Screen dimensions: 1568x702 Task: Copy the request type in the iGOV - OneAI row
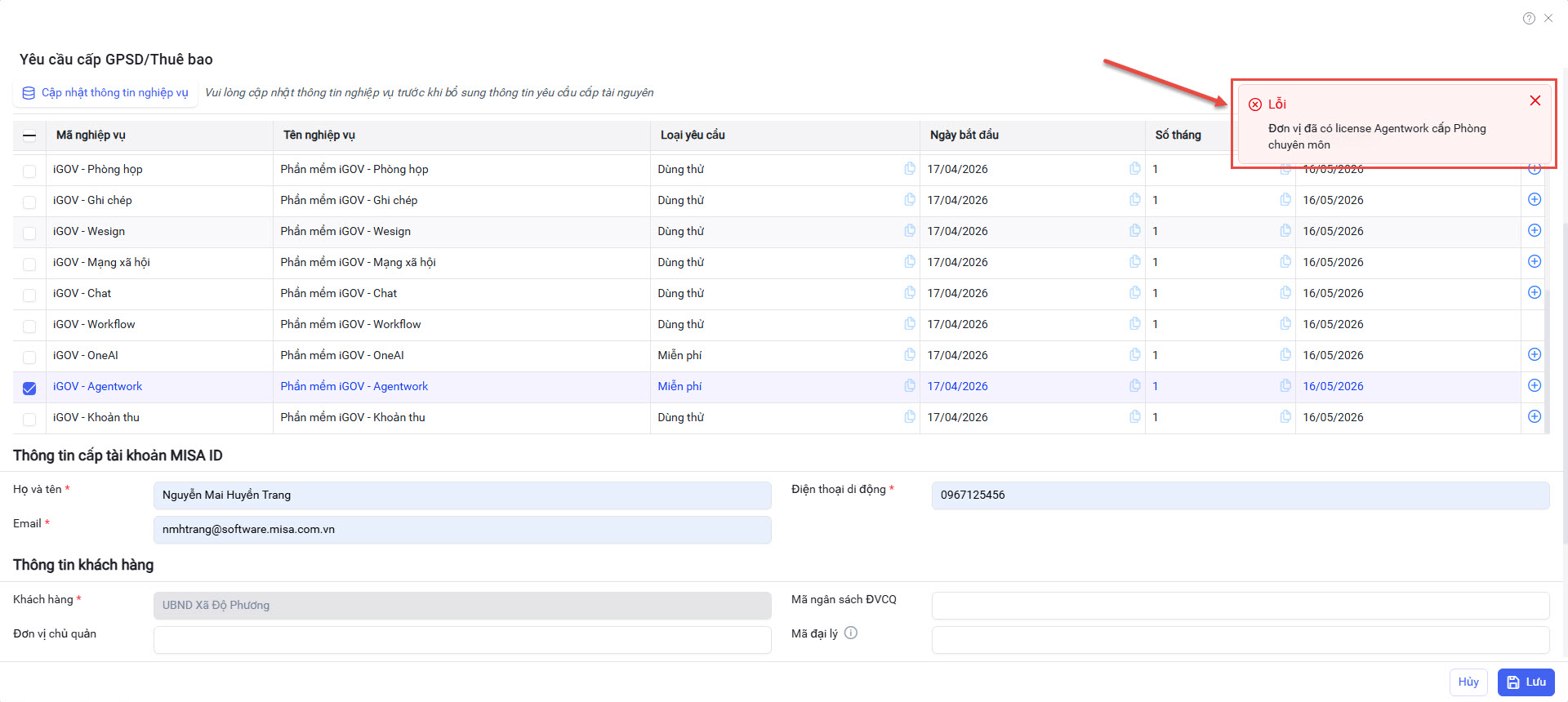[909, 354]
